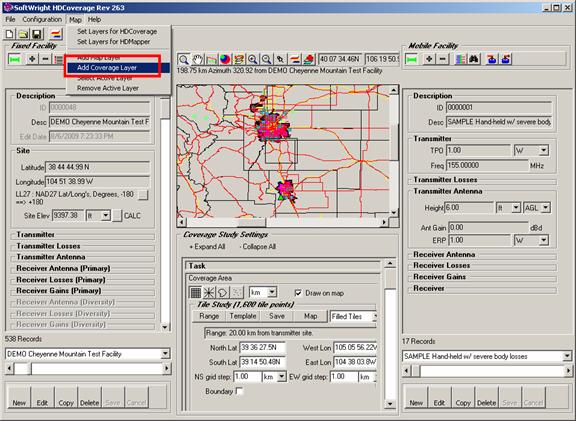Click the Freq 155.00000 input field
Screen dimensions: 576x421
[x=487, y=165]
